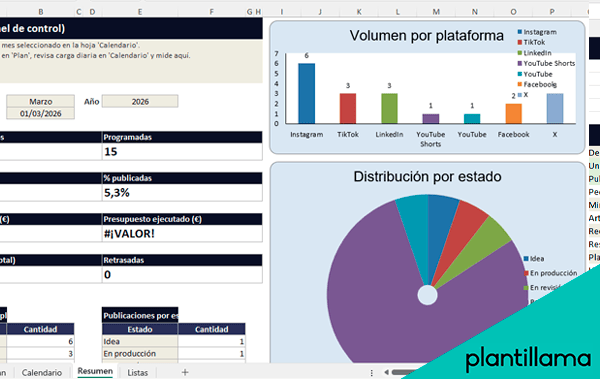Click the 01/03/2026 date cell
600x379 pixels.
[41, 113]
